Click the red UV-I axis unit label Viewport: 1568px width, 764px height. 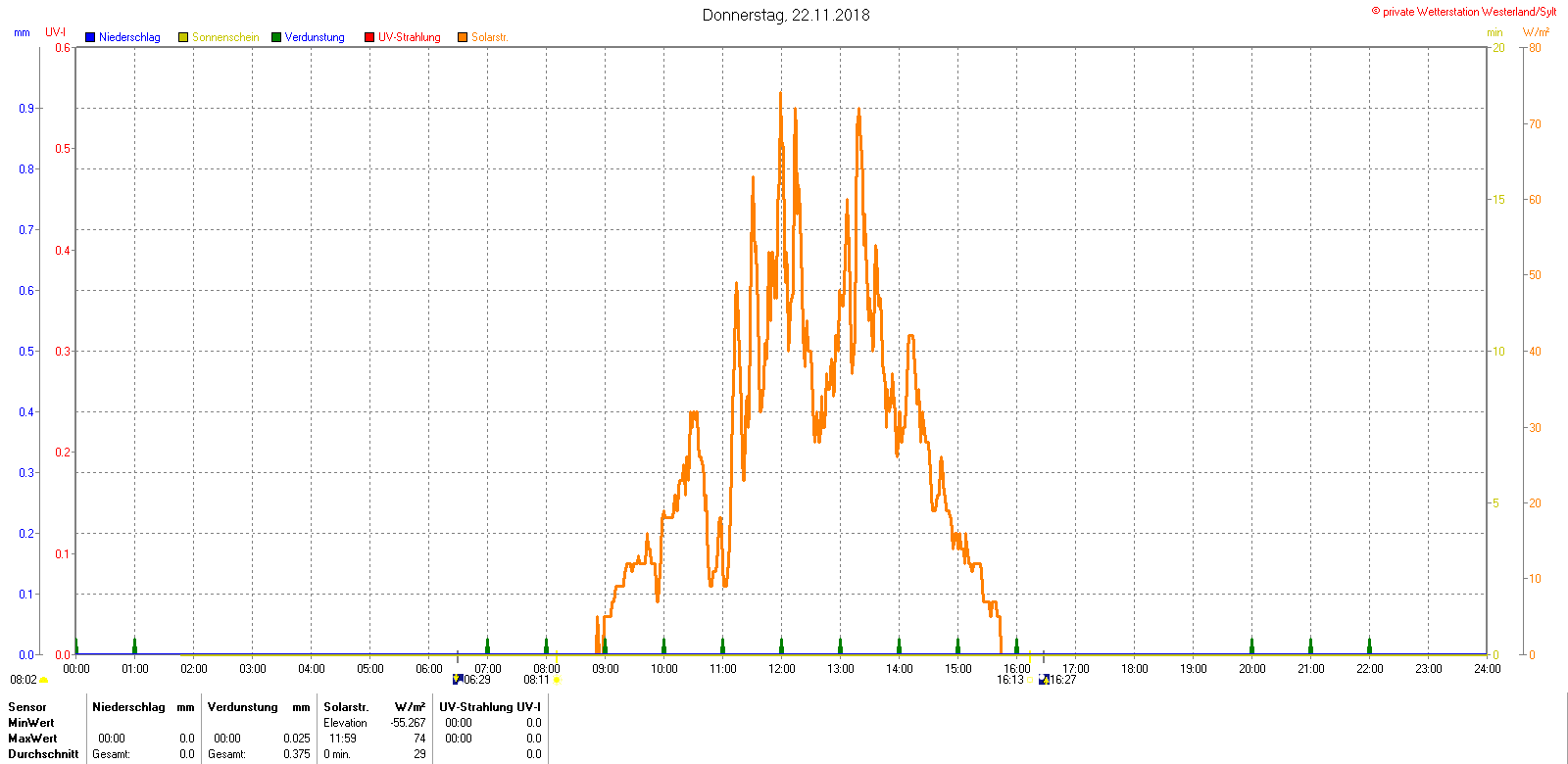tap(56, 32)
